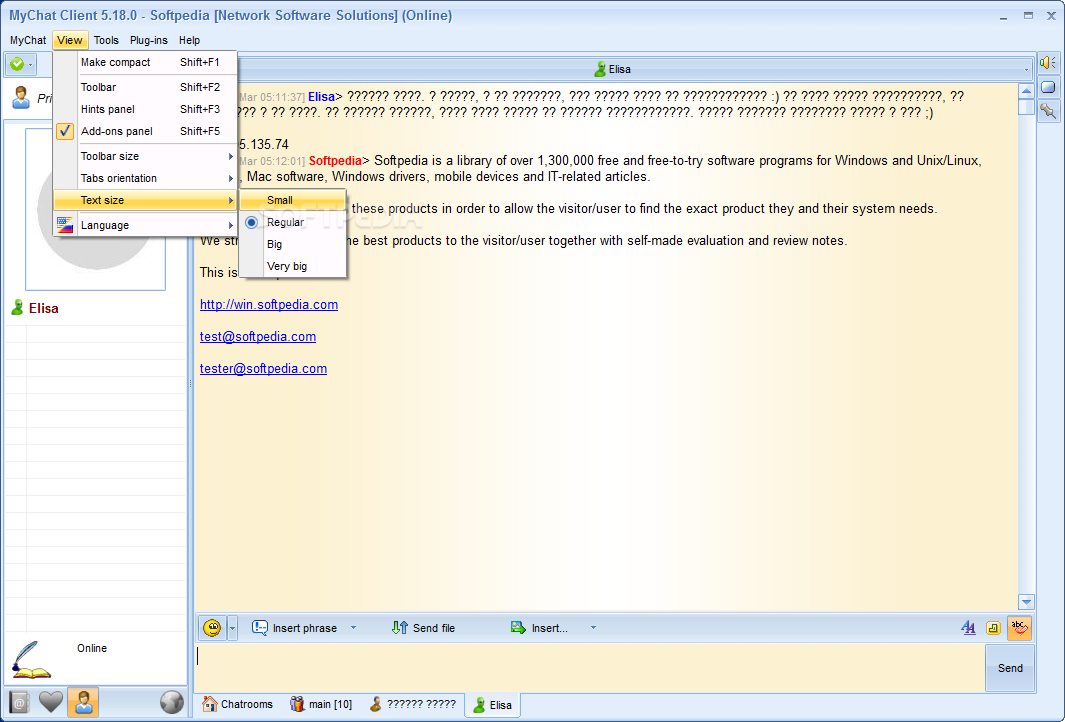Screen dimensions: 1065x722
Task: Expand Text size submenu item
Action: [145, 200]
